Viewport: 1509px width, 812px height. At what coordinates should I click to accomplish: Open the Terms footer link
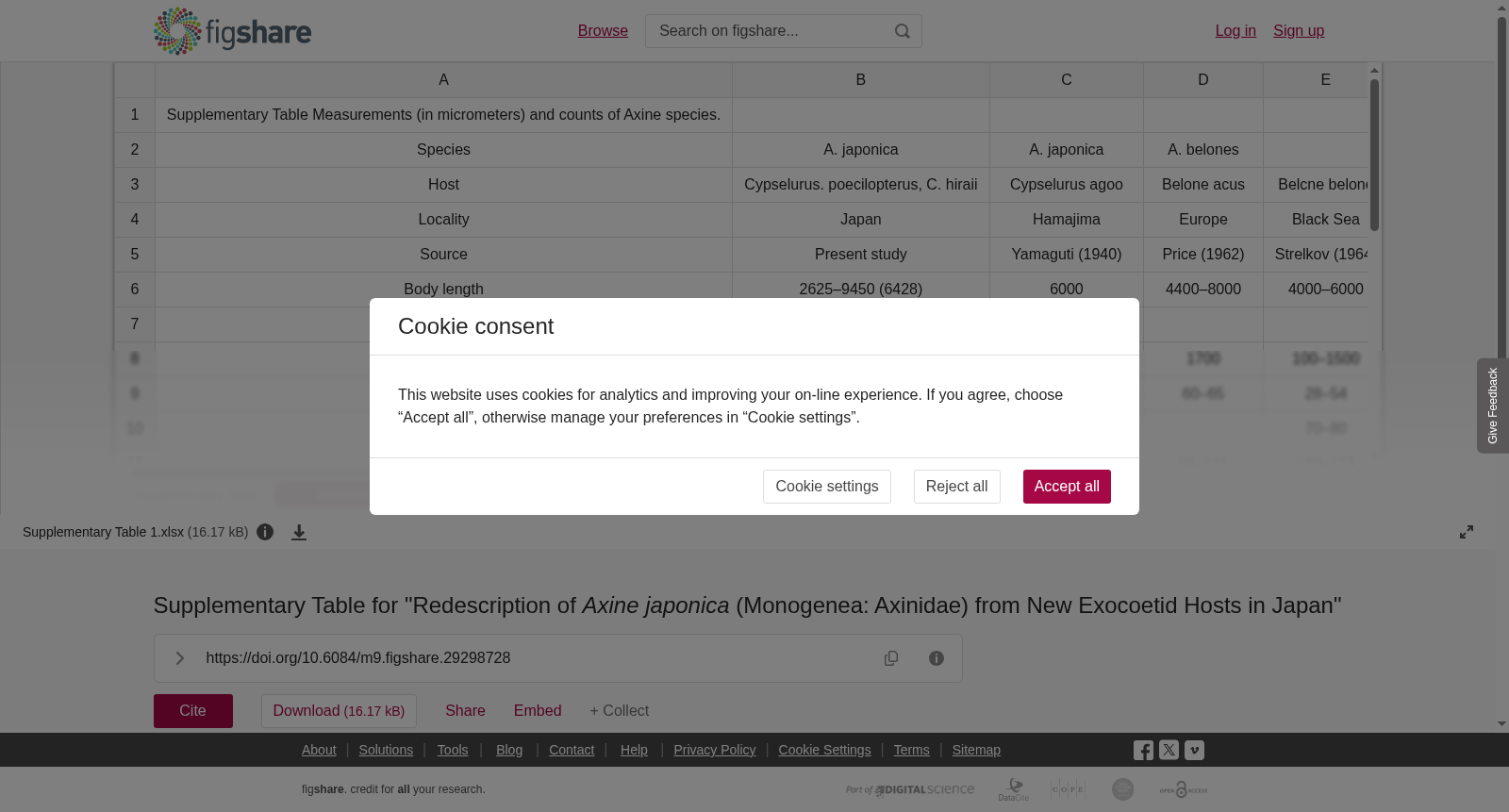click(x=911, y=750)
